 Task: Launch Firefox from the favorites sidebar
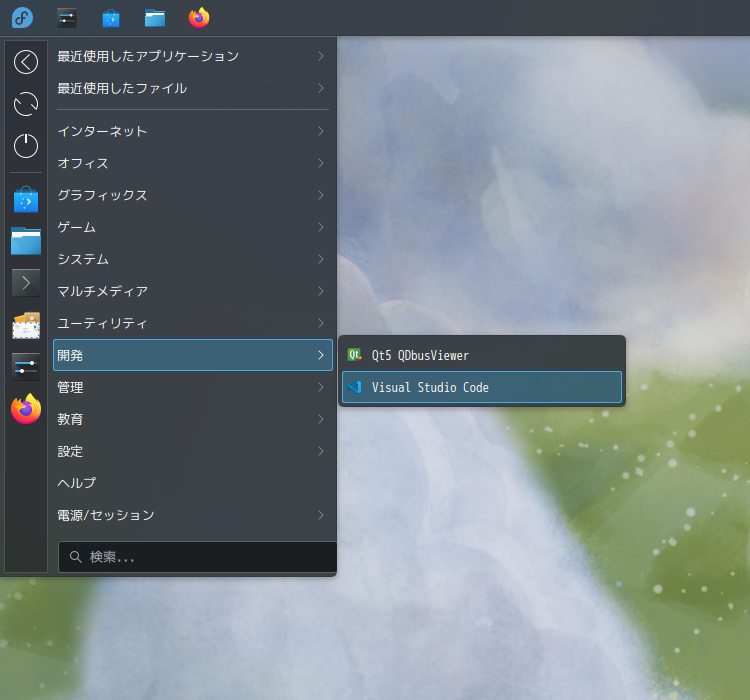(x=26, y=409)
